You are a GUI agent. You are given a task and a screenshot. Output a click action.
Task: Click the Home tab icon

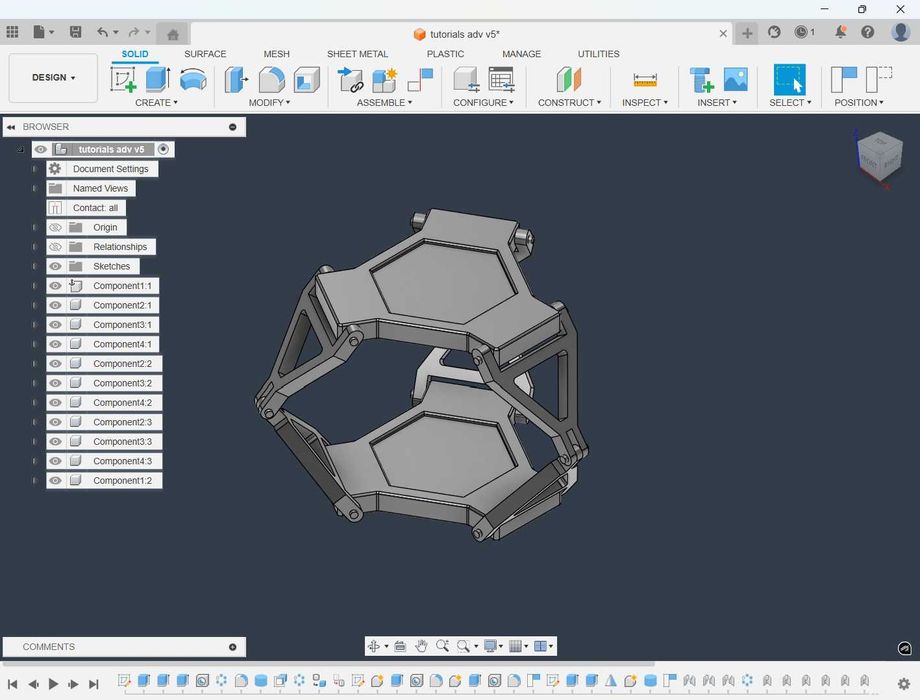pyautogui.click(x=172, y=35)
